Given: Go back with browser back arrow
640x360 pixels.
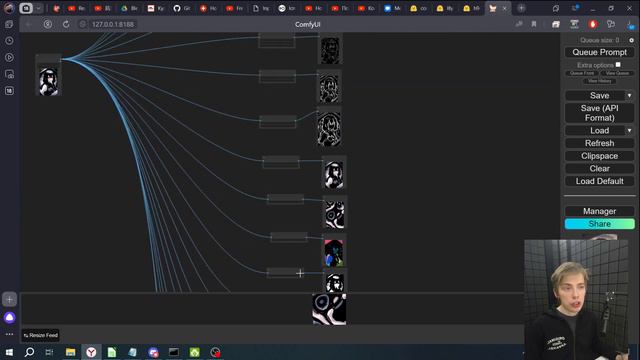Looking at the screenshot, I should tap(29, 24).
